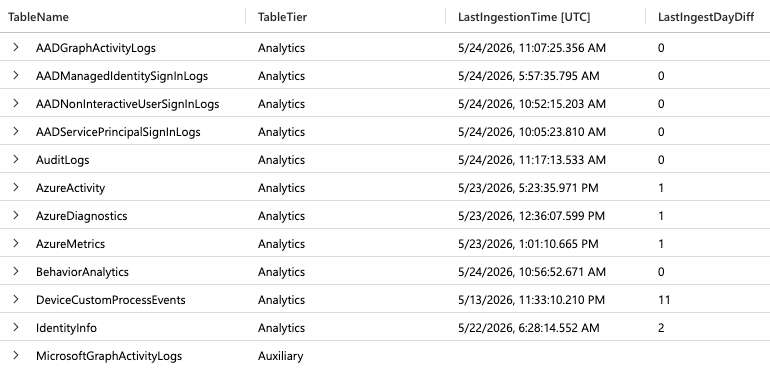The height and width of the screenshot is (368, 770).
Task: Click ingestion time 5/24/2026, 11:17:13.533 AM
Action: pyautogui.click(x=532, y=160)
